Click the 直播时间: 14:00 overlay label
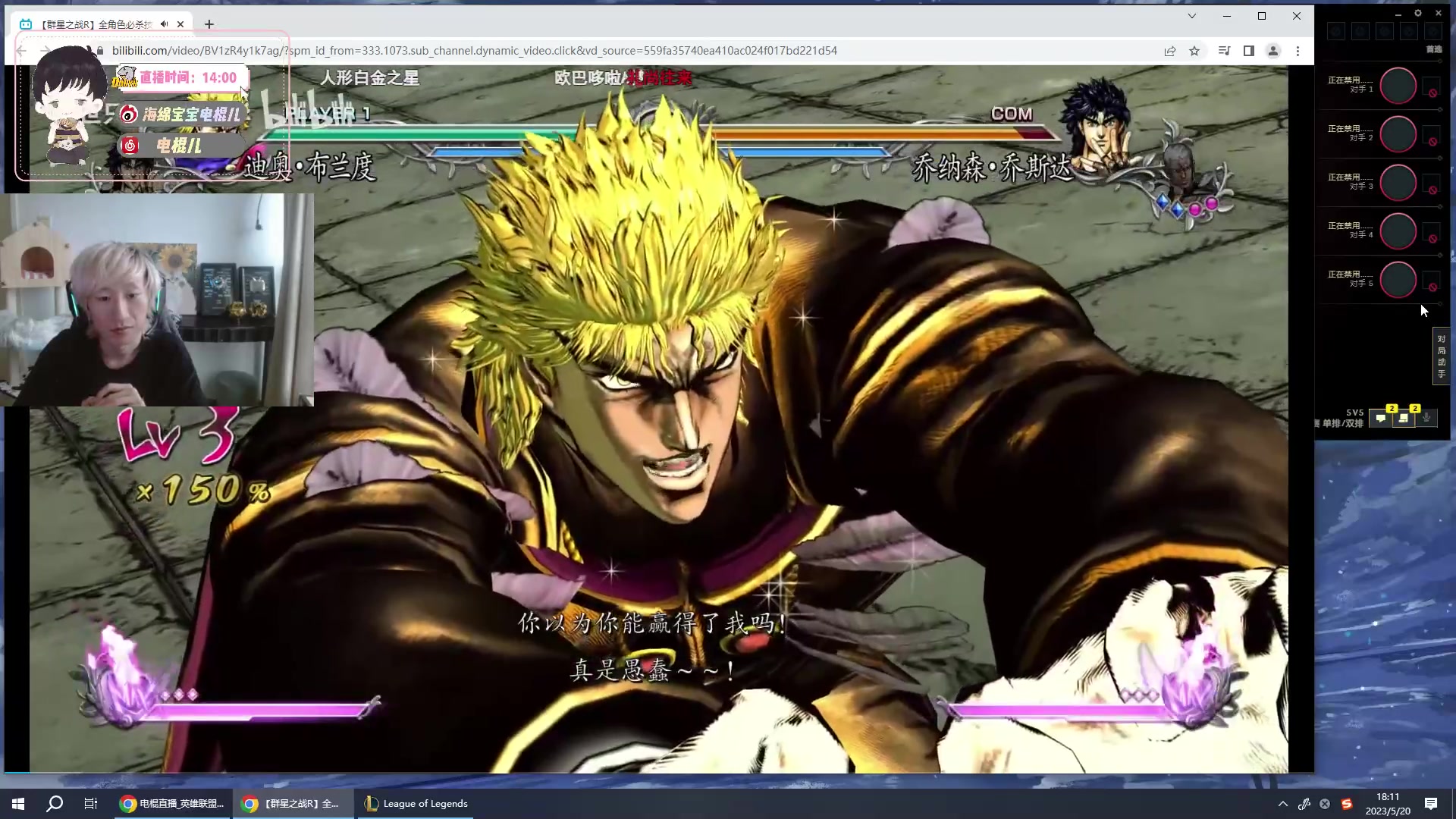Viewport: 1456px width, 819px height. 187,77
